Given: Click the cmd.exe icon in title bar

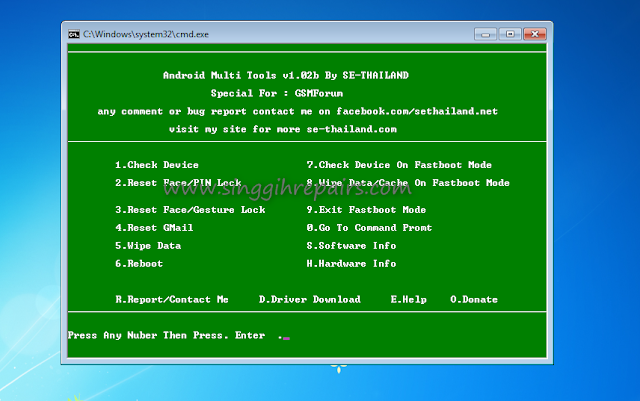Looking at the screenshot, I should coord(74,34).
